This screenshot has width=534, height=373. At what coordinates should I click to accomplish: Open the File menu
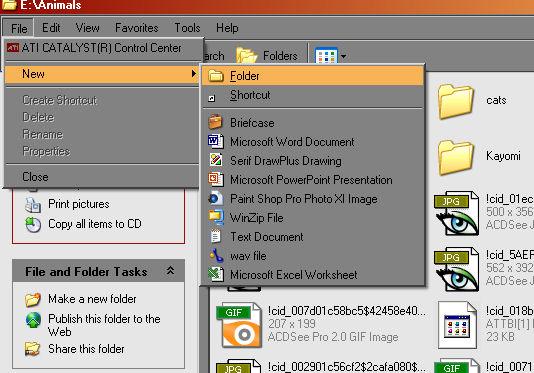(19, 28)
